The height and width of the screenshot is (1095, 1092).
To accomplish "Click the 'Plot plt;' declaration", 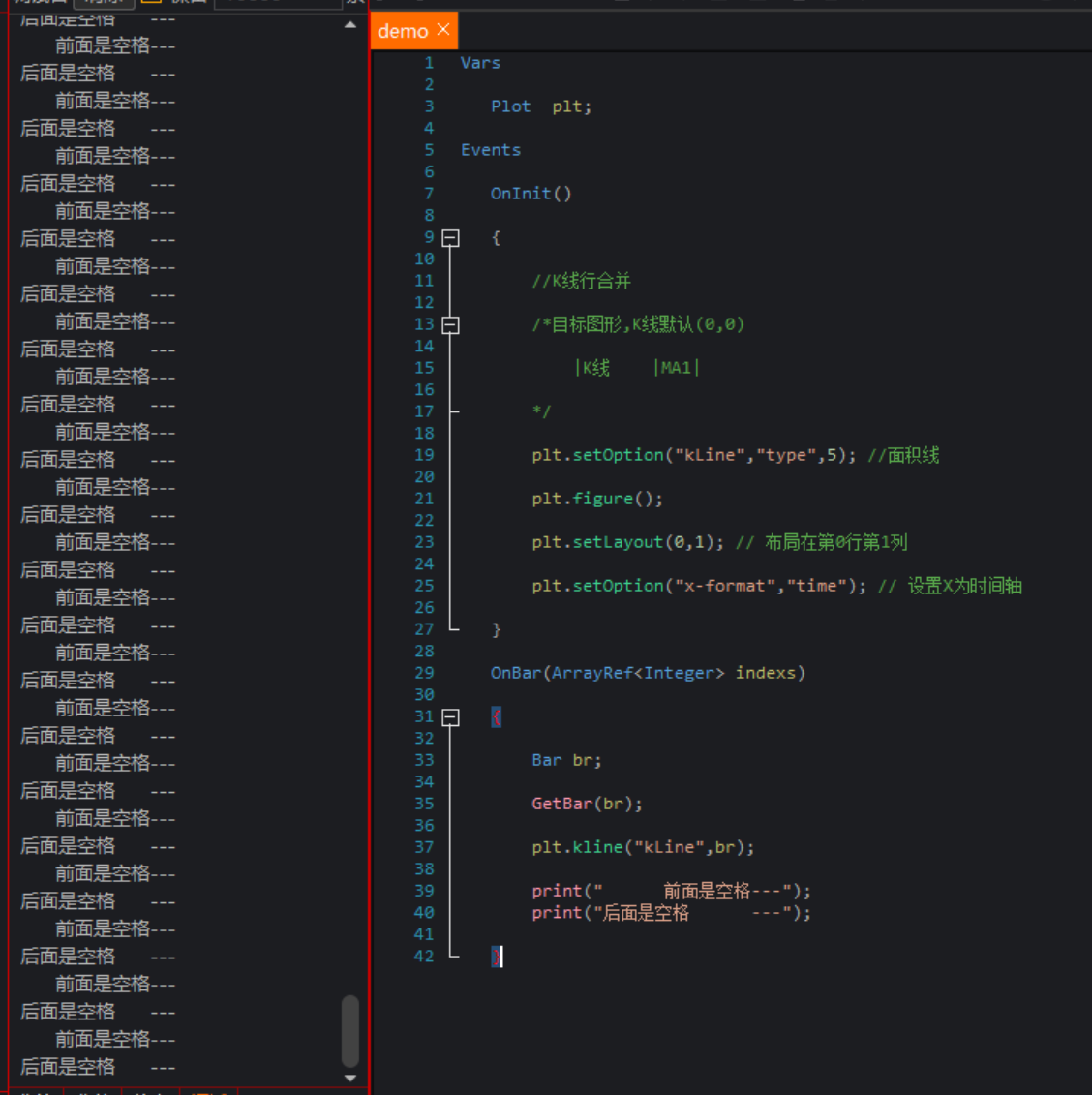I will tap(541, 106).
